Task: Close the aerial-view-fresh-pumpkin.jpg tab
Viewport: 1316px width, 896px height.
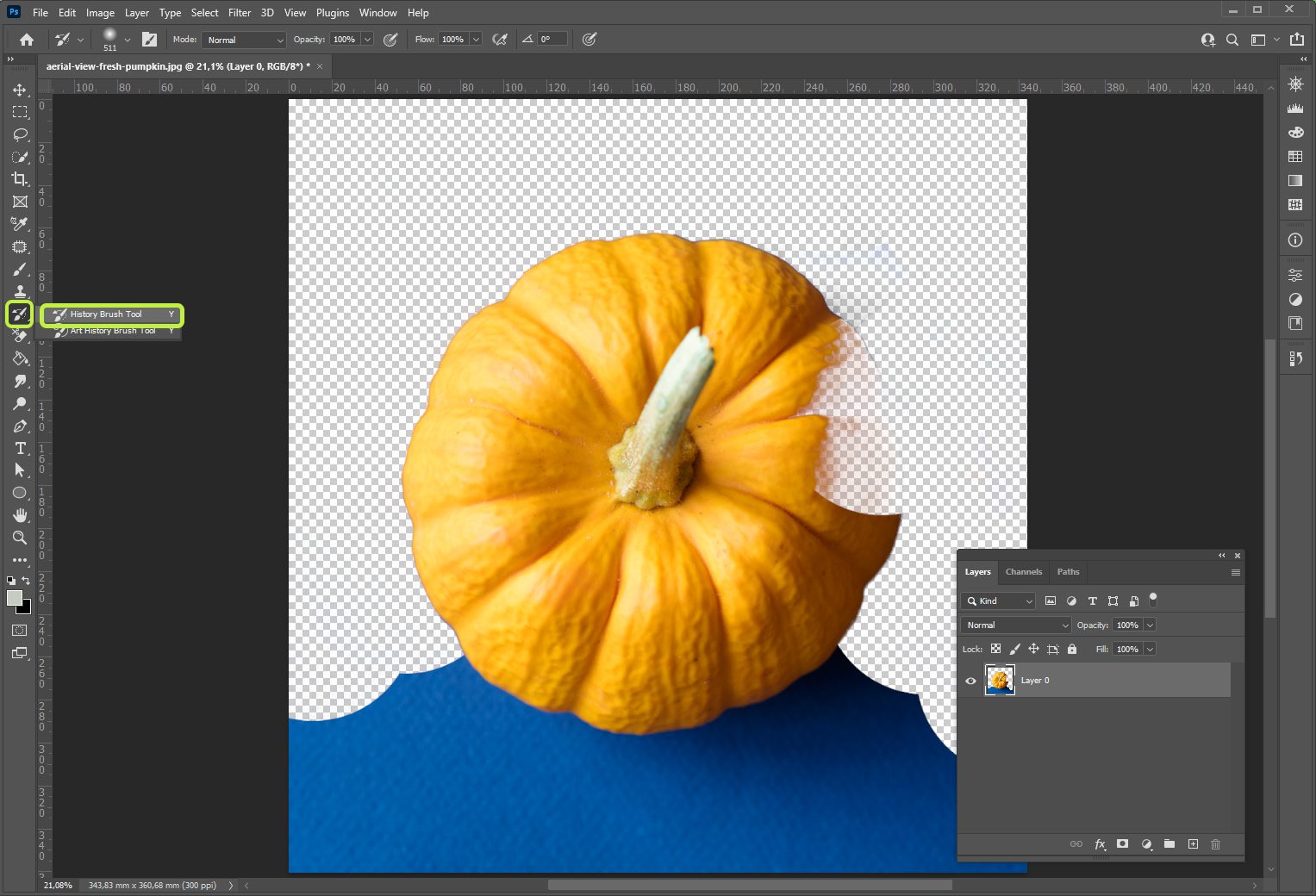Action: click(x=320, y=66)
